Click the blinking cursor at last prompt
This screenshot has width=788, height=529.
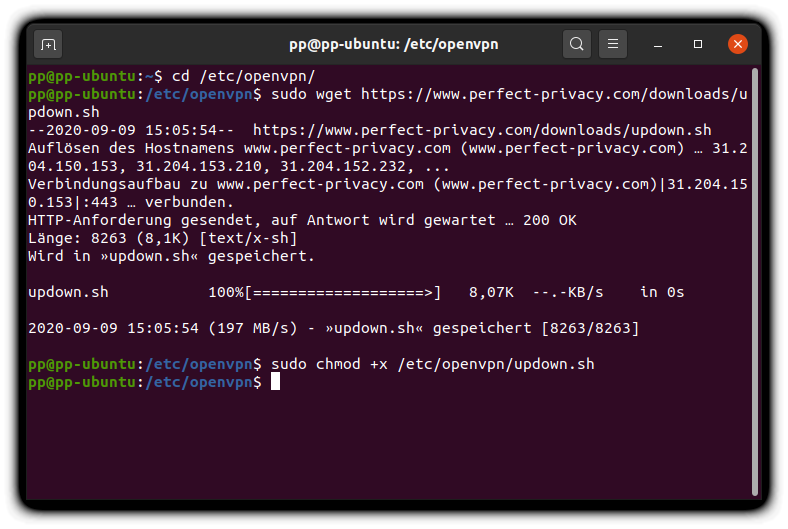tap(275, 382)
